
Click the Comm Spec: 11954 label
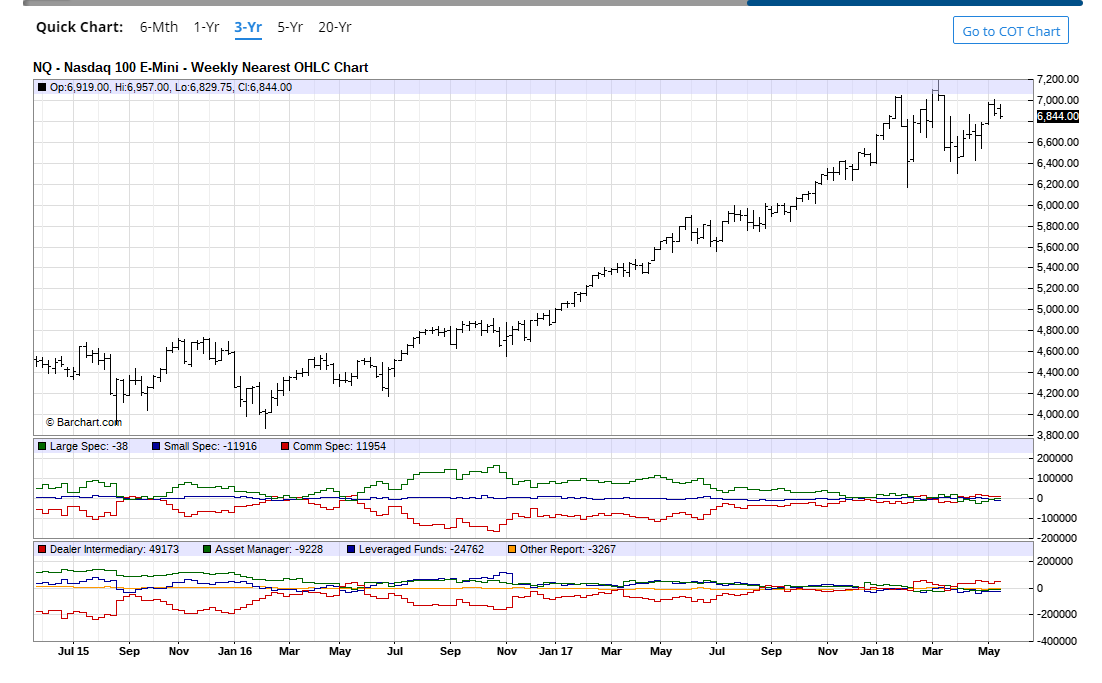[x=339, y=446]
